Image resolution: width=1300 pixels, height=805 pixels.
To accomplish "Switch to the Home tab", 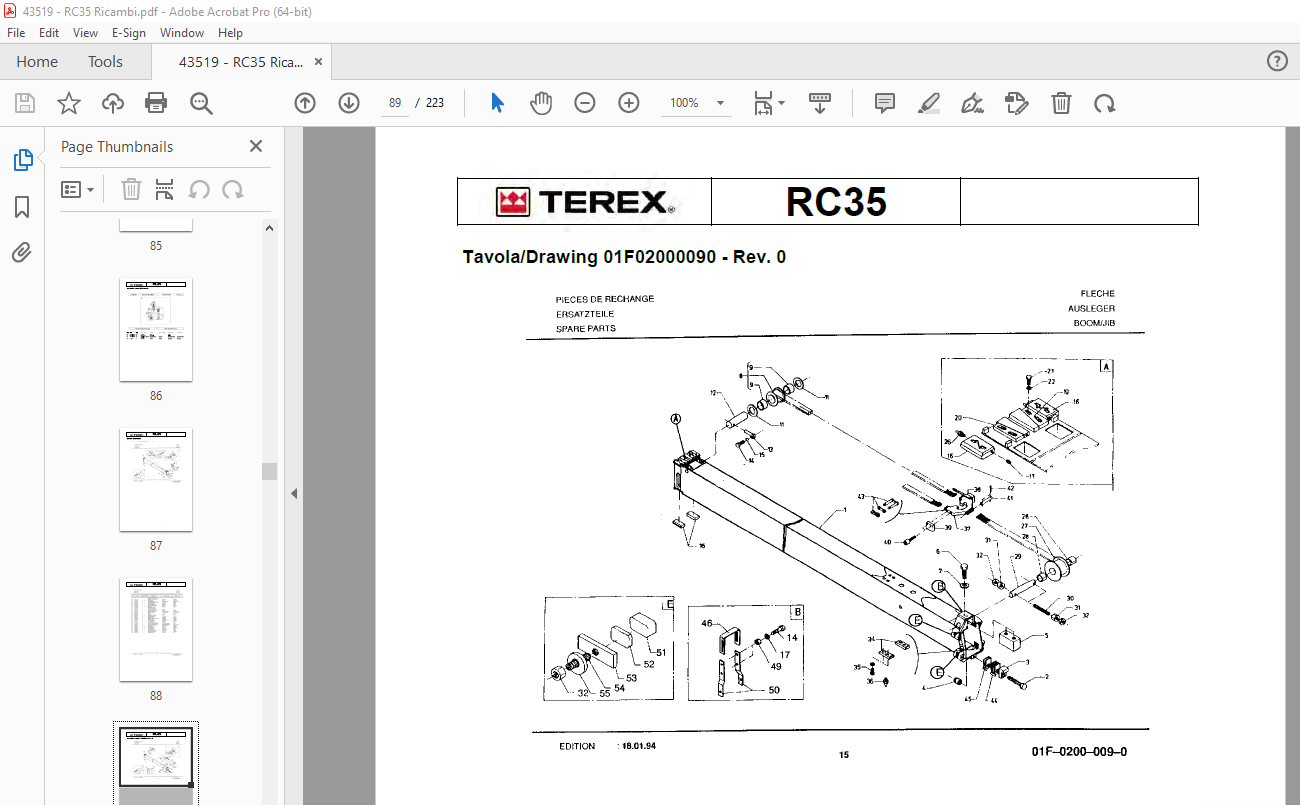I will pos(37,61).
